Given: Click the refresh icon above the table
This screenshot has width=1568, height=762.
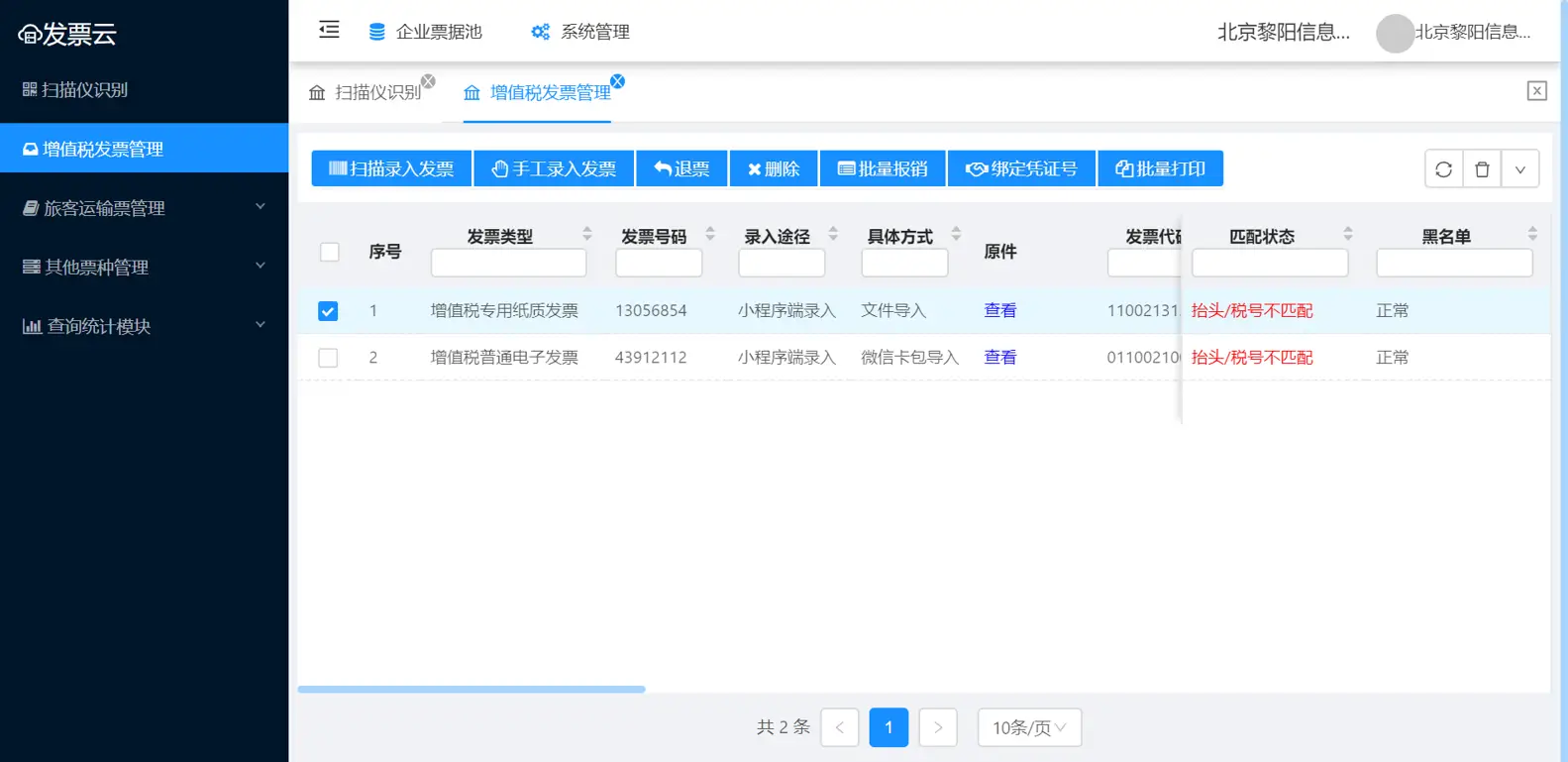Looking at the screenshot, I should pos(1443,169).
